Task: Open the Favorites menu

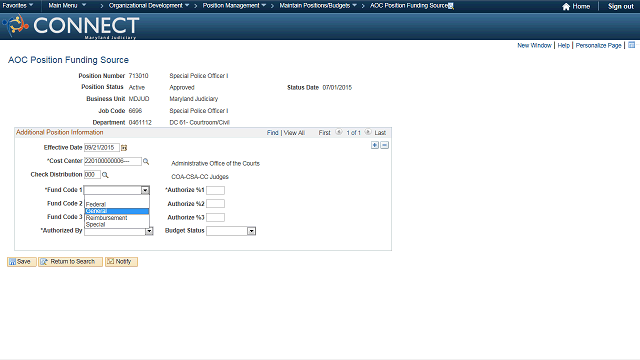Action: tap(18, 6)
